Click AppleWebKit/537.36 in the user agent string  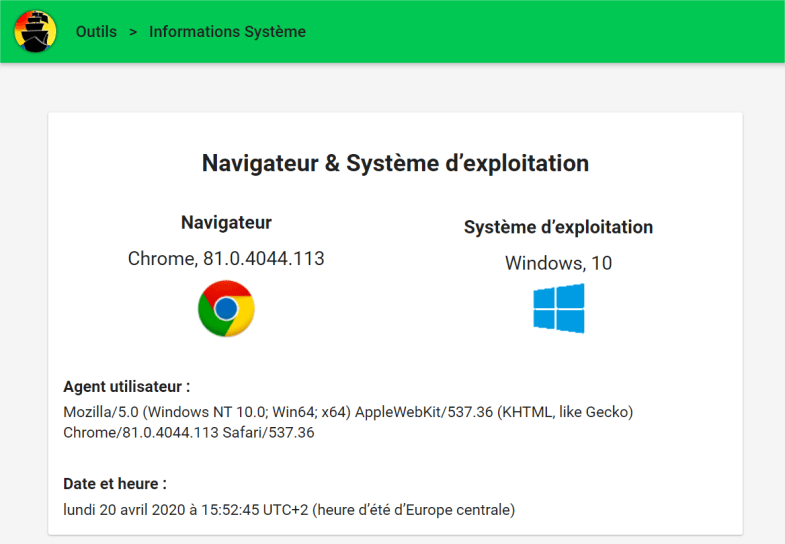tap(424, 412)
